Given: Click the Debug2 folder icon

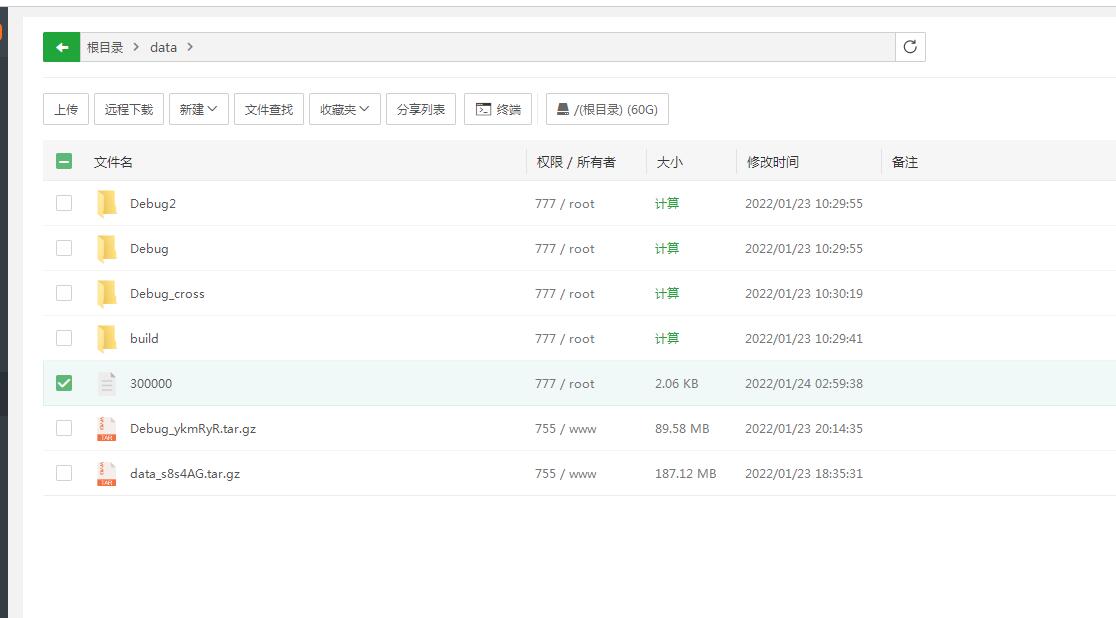Looking at the screenshot, I should point(107,204).
